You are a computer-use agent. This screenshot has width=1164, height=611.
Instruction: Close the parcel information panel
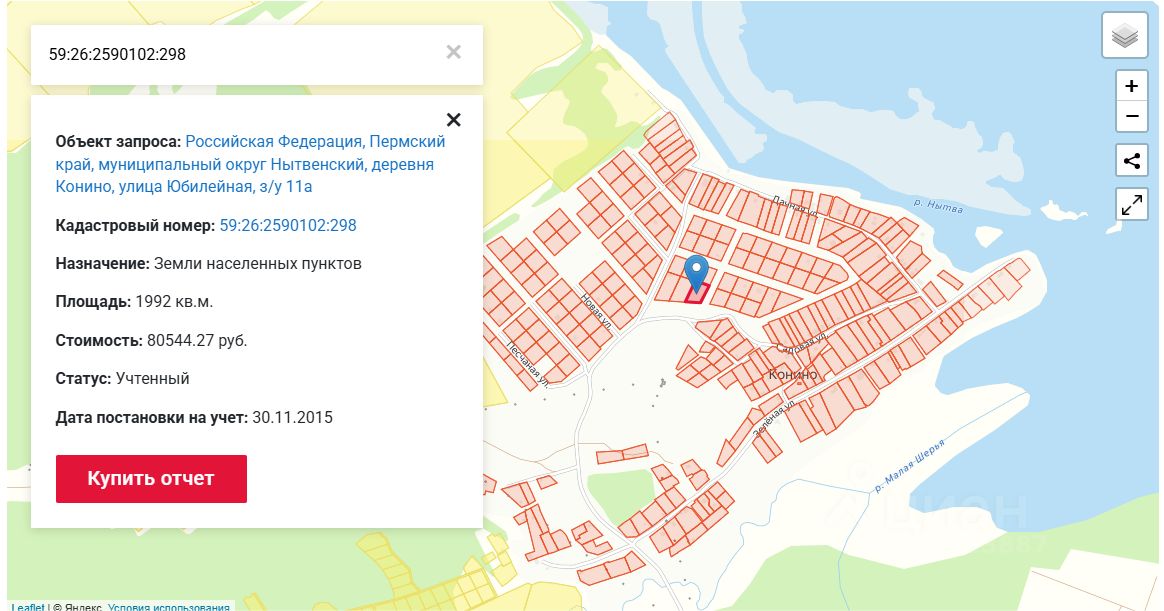point(453,120)
